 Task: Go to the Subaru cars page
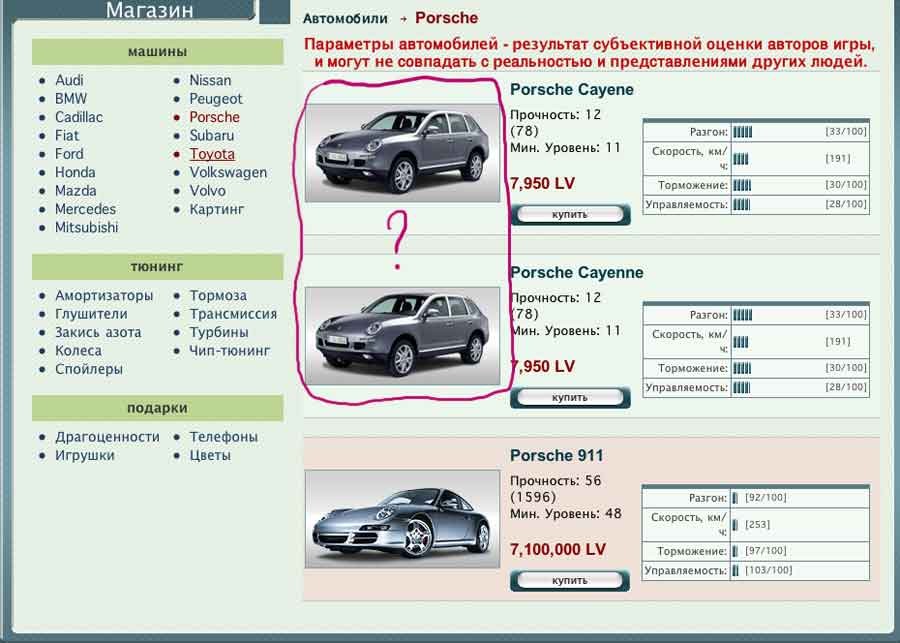(212, 135)
